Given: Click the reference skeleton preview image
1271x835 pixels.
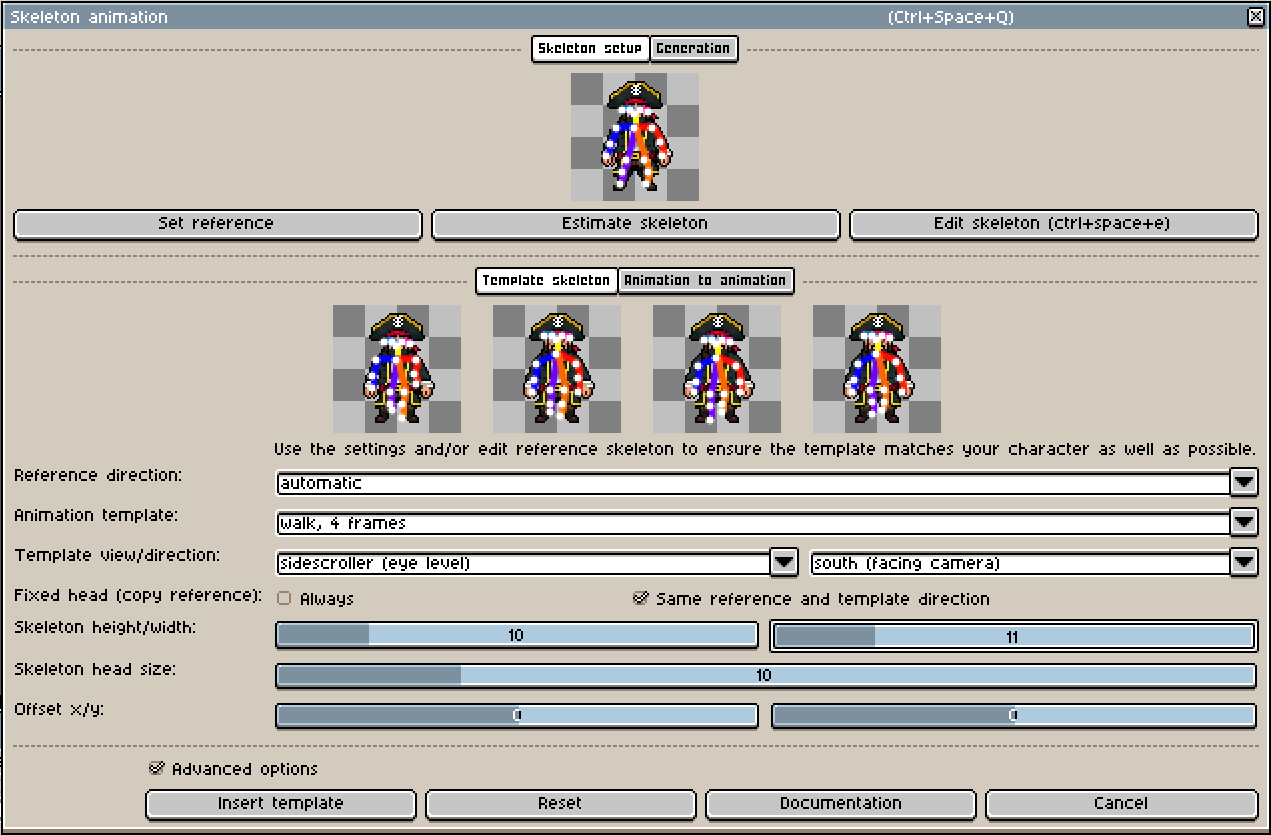Looking at the screenshot, I should point(635,137).
